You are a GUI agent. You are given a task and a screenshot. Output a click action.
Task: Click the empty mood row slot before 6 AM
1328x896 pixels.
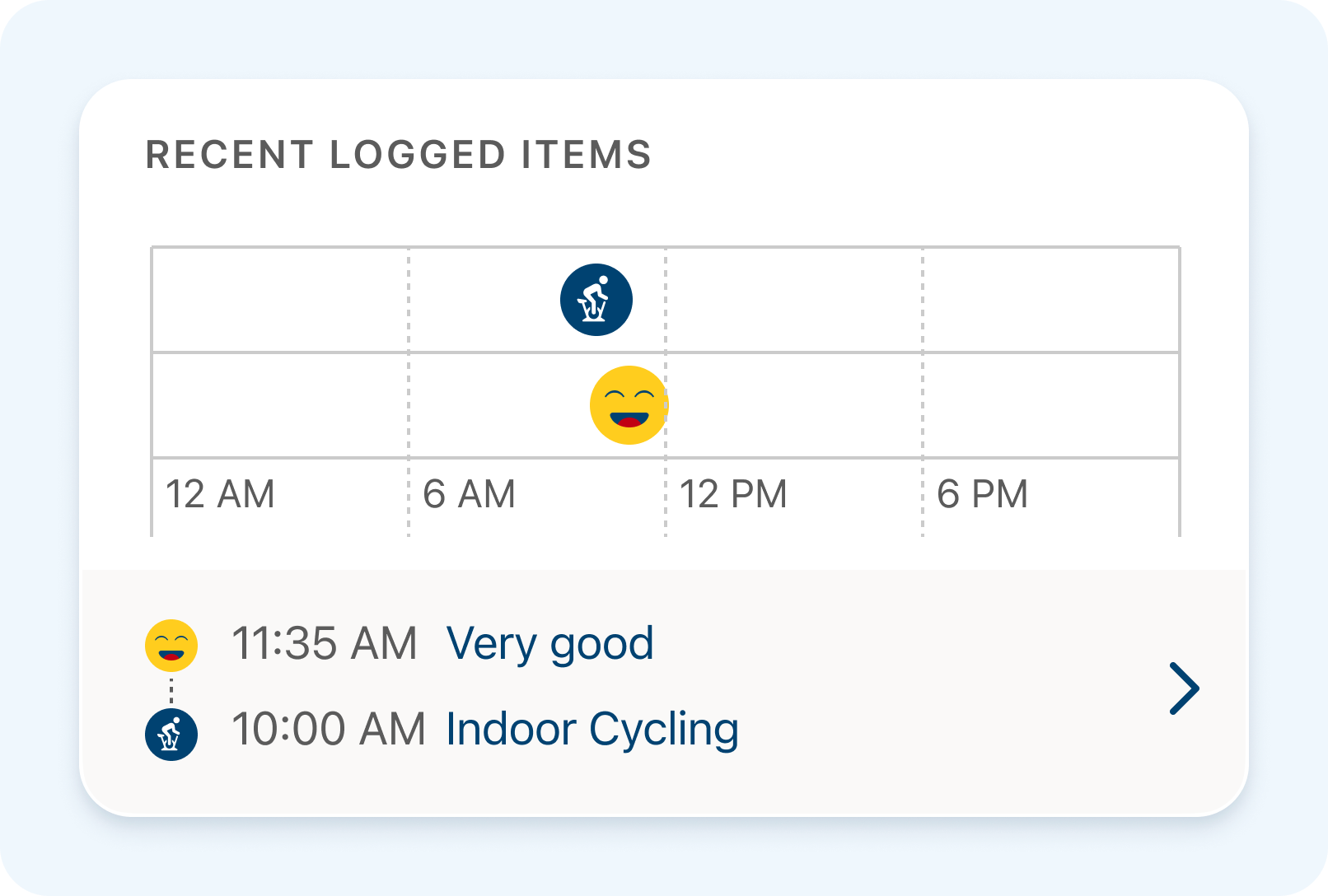tap(280, 405)
